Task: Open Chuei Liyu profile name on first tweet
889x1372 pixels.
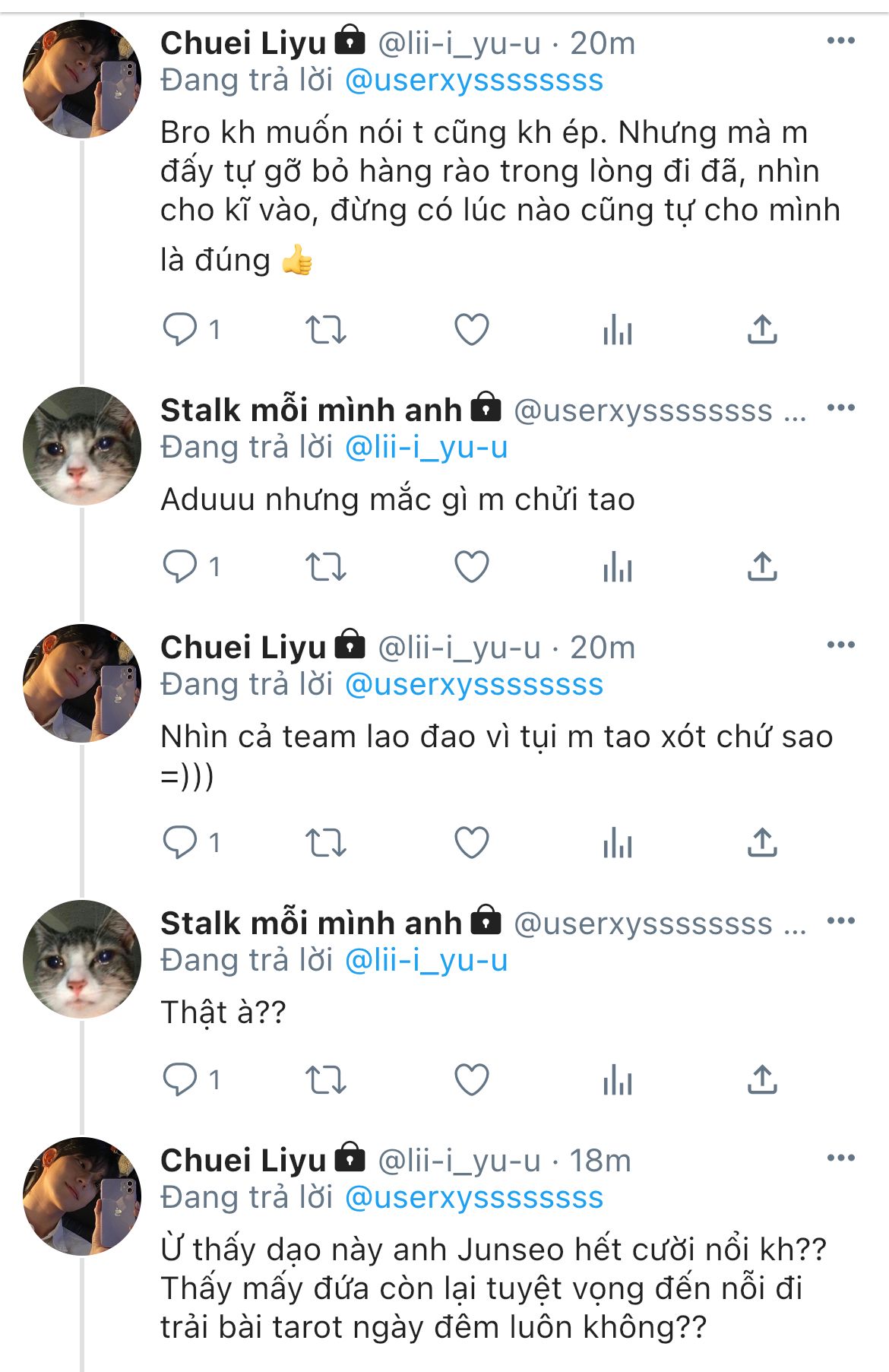Action: click(243, 43)
